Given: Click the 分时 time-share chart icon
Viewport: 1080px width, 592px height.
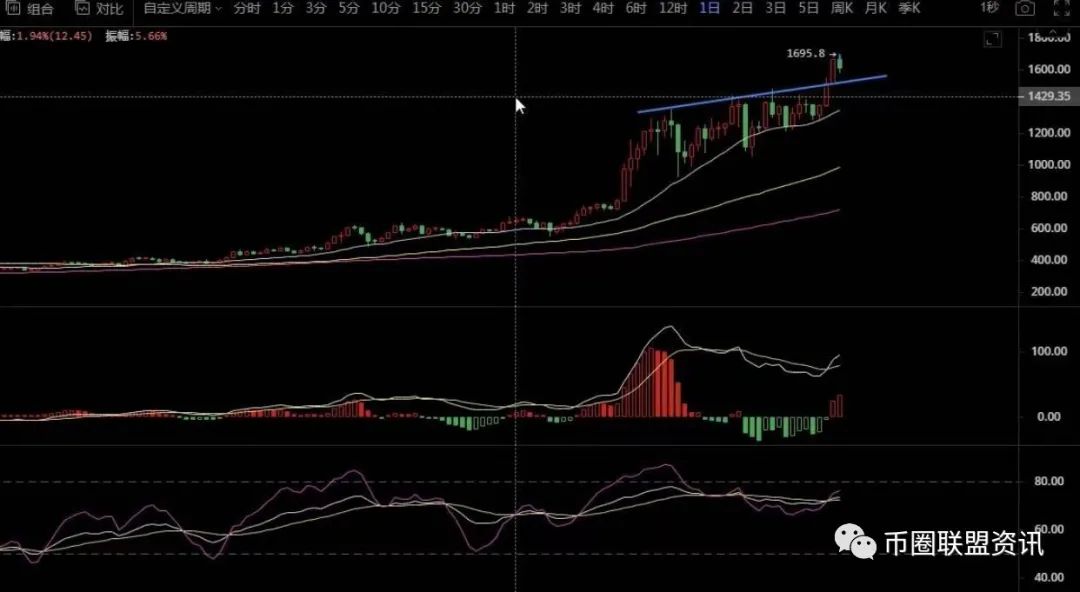Looking at the screenshot, I should [x=245, y=9].
